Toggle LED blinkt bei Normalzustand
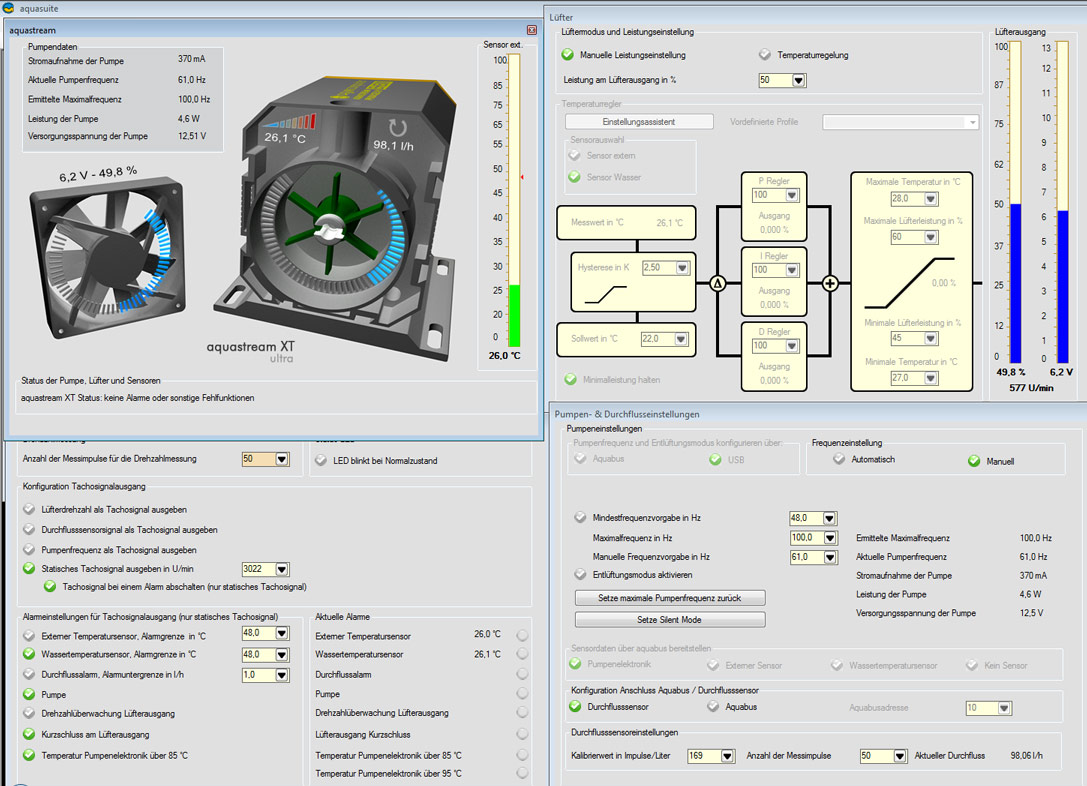 pos(320,460)
